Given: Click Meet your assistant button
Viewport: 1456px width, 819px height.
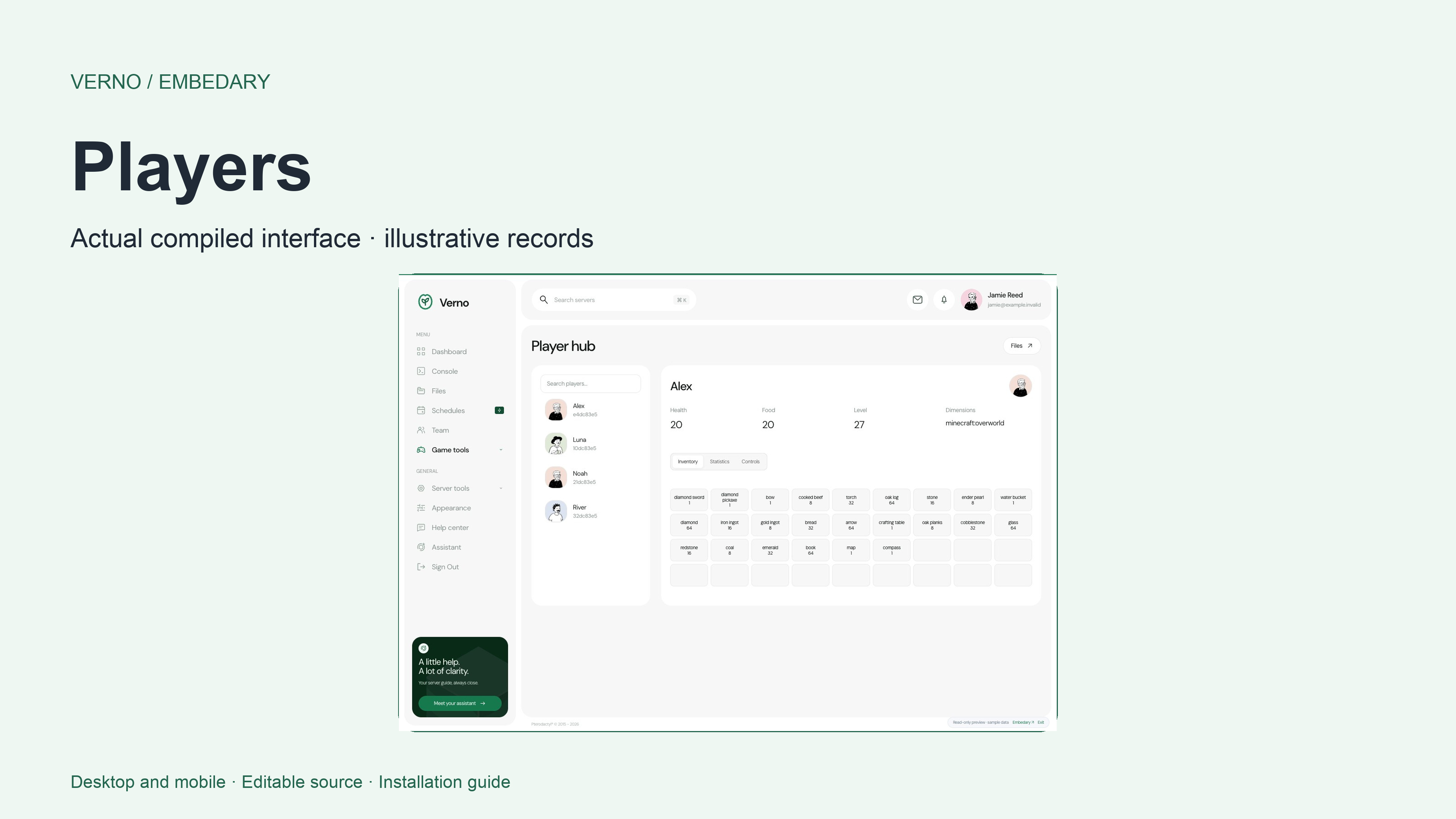Looking at the screenshot, I should (x=460, y=703).
